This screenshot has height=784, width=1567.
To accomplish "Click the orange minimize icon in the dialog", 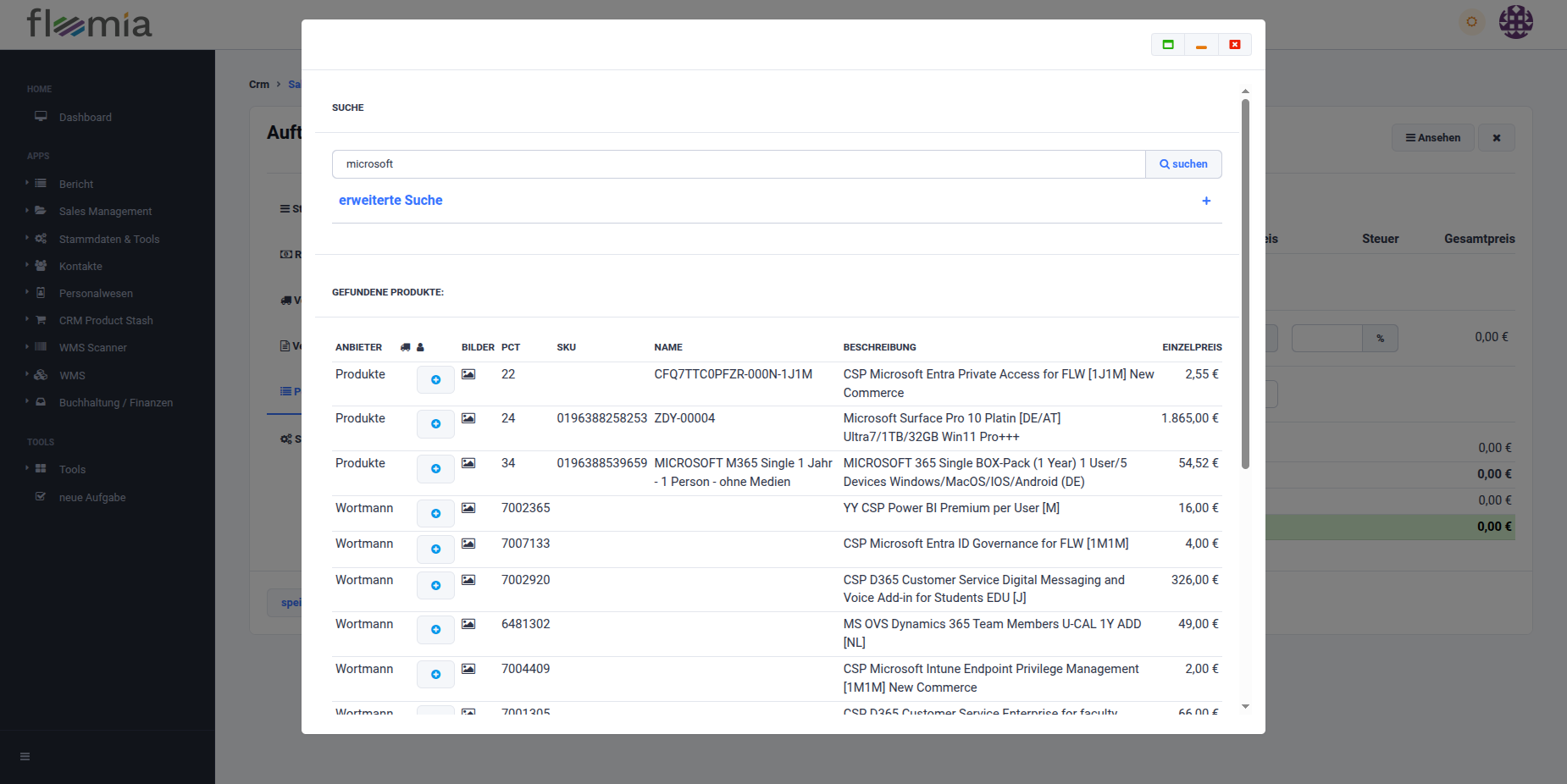I will pyautogui.click(x=1201, y=45).
